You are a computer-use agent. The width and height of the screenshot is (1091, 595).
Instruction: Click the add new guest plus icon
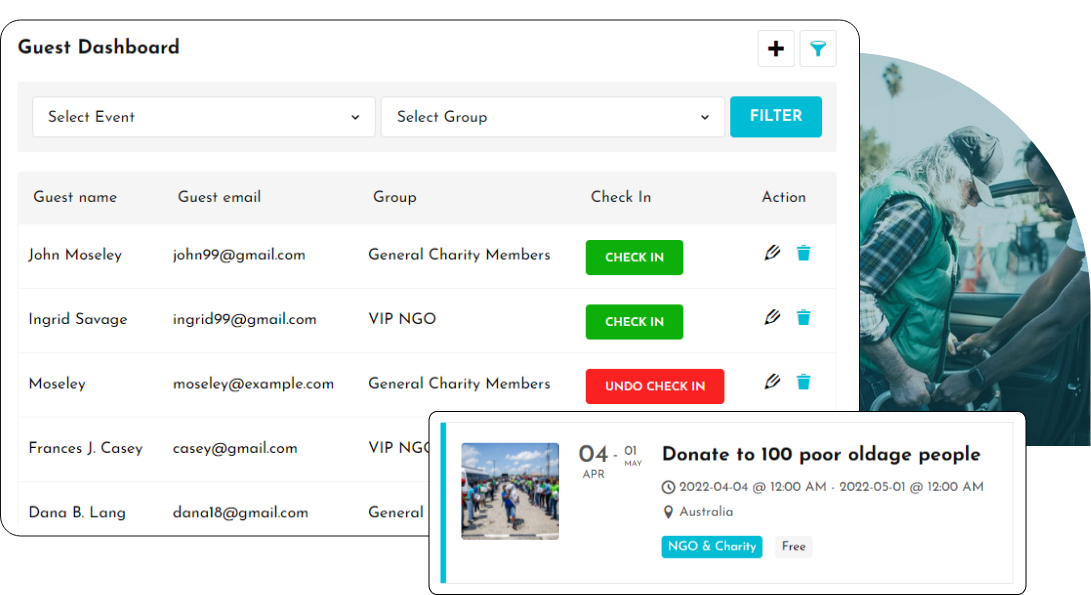(776, 48)
